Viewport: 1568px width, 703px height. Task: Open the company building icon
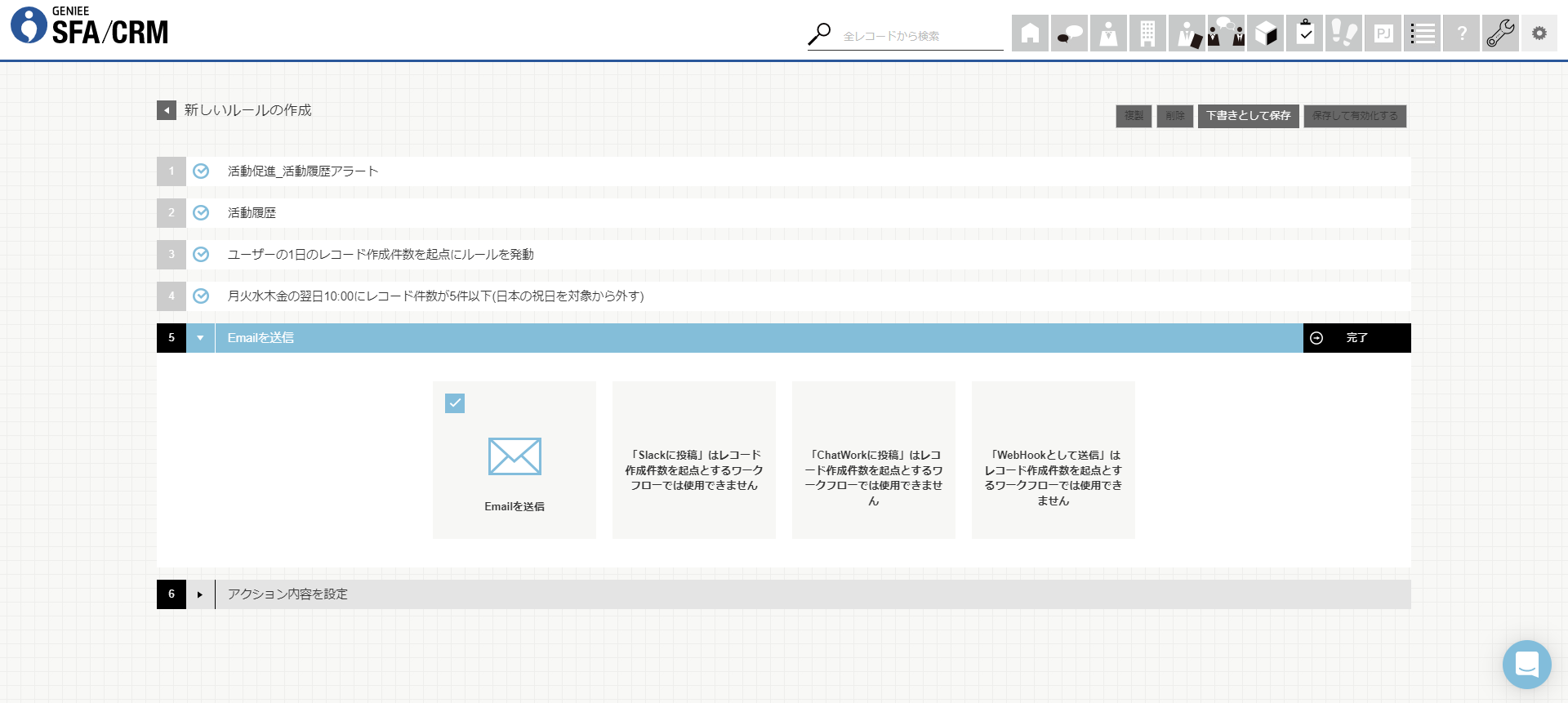point(1147,33)
